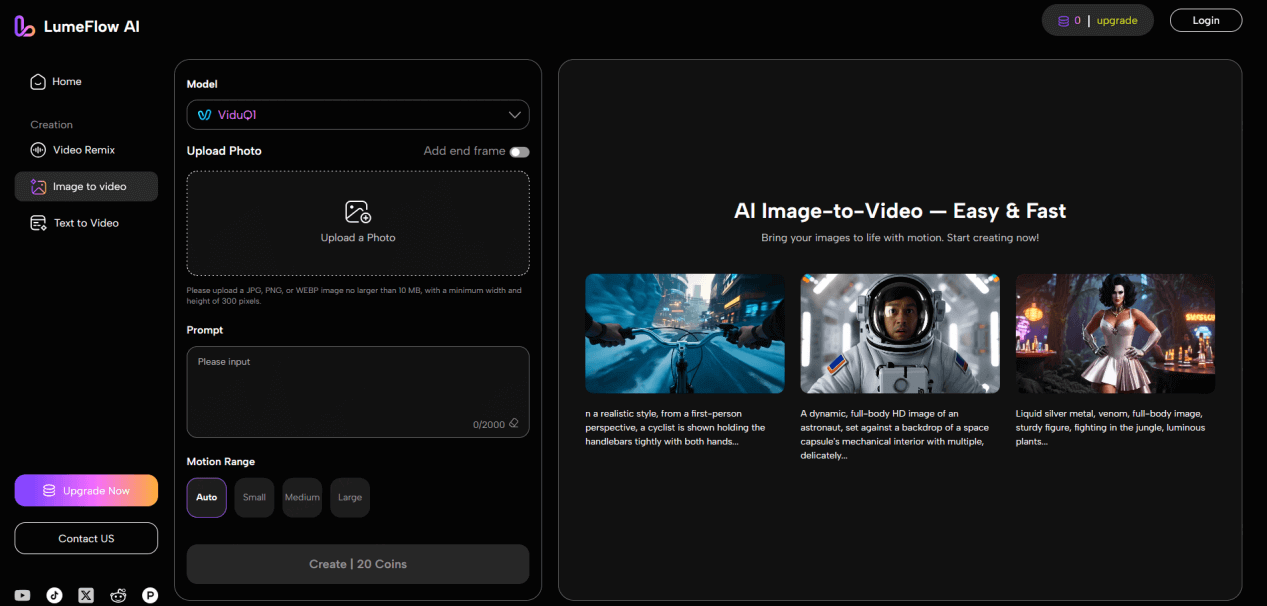Click the Upgrade Now gradient button
This screenshot has width=1267, height=606.
tap(86, 491)
